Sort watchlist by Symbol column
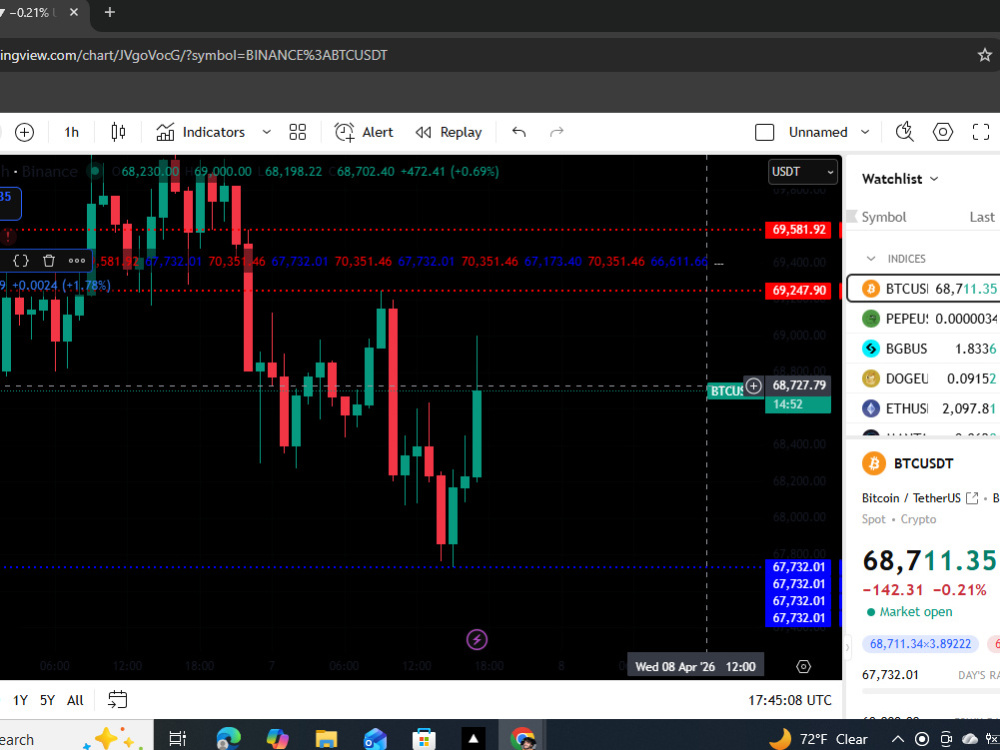The height and width of the screenshot is (750, 1000). [x=883, y=217]
